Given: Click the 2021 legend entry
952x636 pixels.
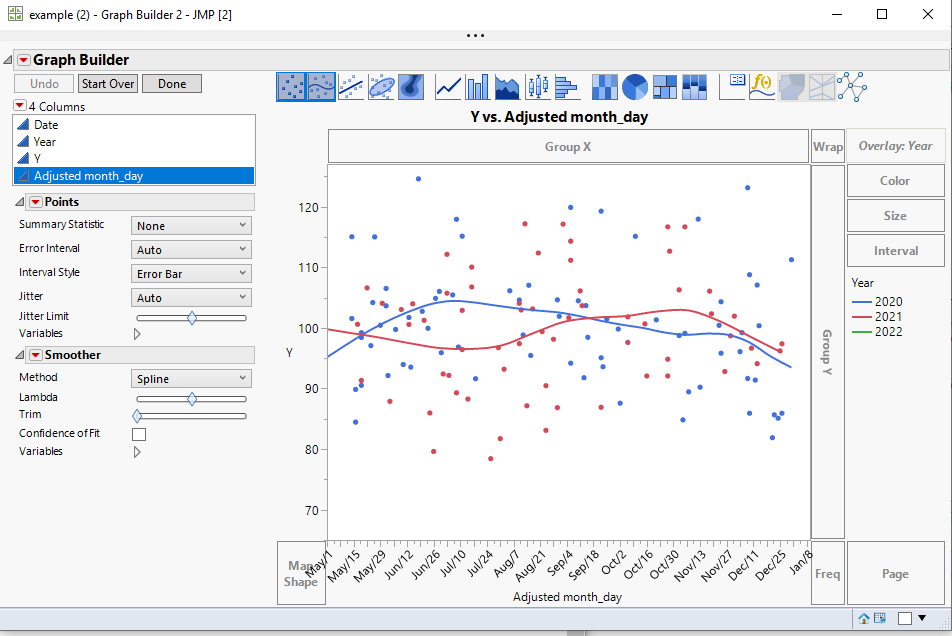Looking at the screenshot, I should [877, 316].
